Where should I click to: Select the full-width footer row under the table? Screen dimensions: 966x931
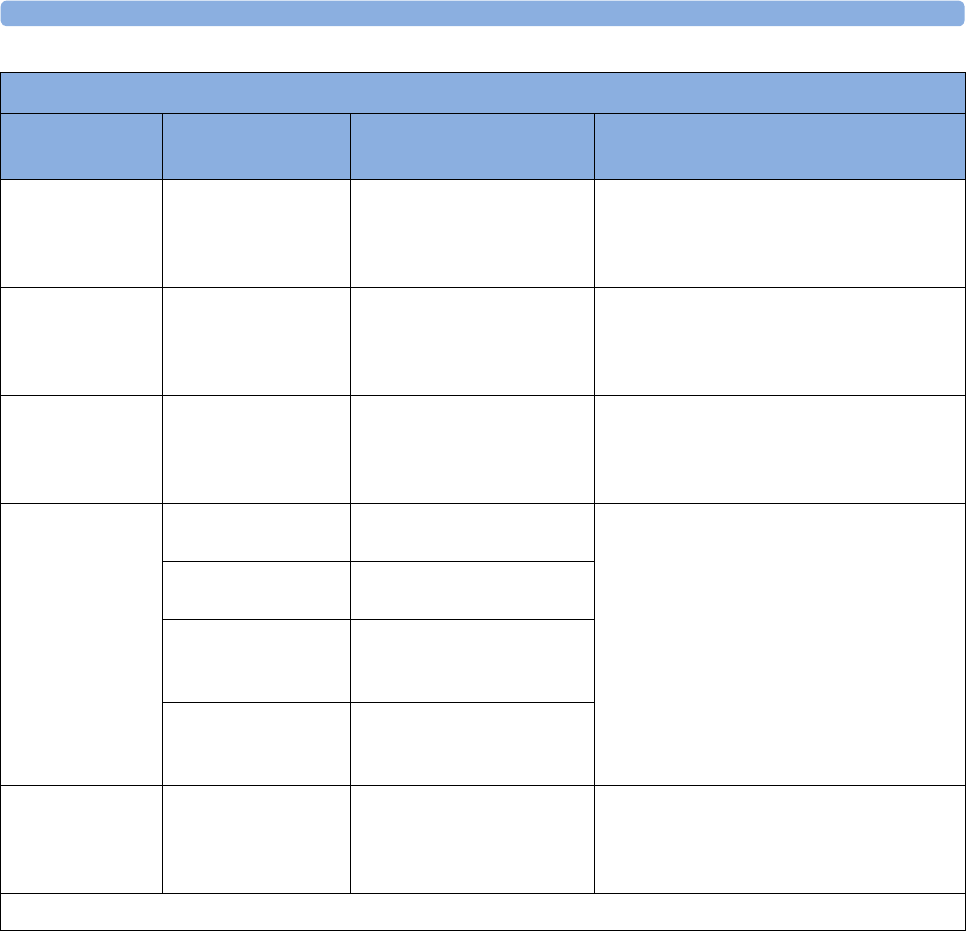[483, 912]
